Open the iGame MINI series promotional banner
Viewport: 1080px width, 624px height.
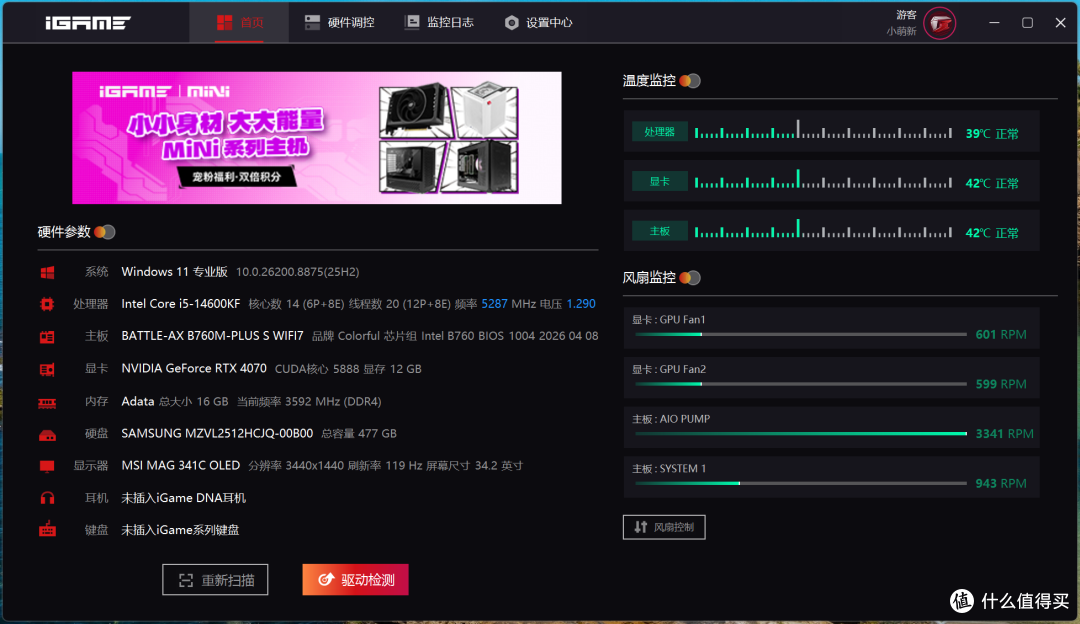tap(317, 138)
